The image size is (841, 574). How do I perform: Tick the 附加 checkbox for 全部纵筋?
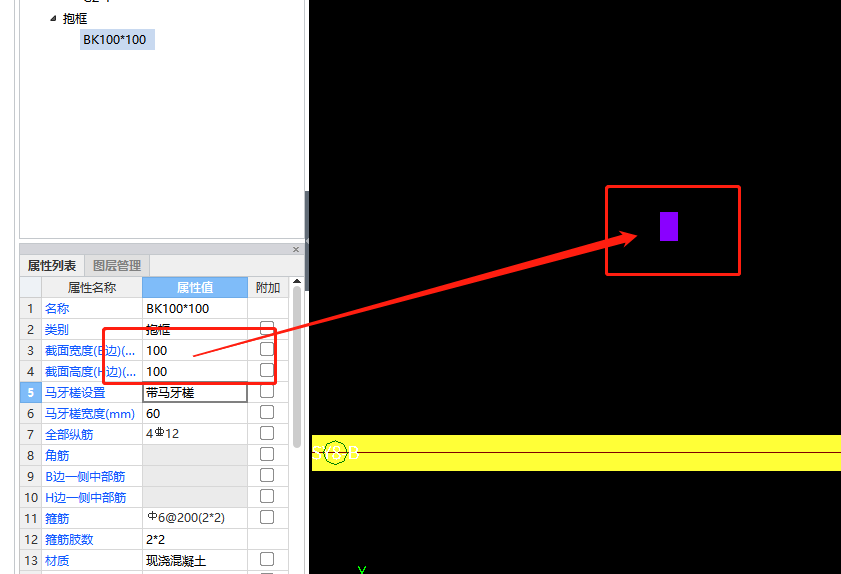[x=267, y=433]
